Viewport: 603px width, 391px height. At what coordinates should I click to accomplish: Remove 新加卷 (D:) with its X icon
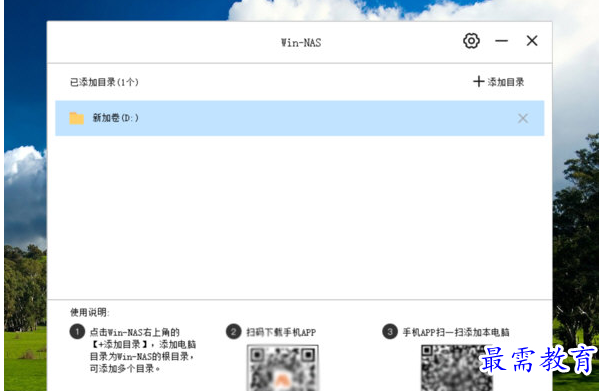(x=523, y=118)
